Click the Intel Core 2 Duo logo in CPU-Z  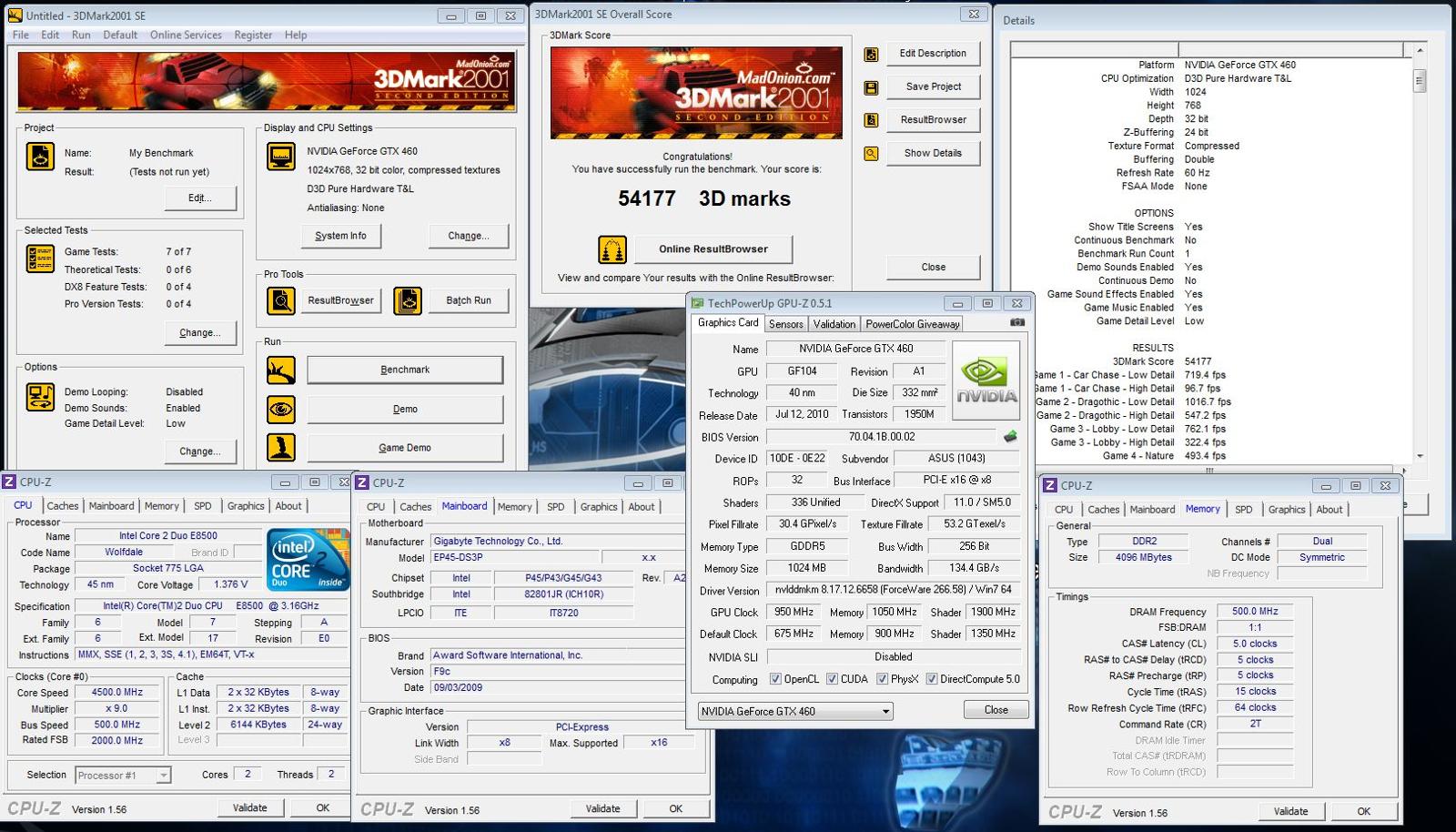pos(308,560)
